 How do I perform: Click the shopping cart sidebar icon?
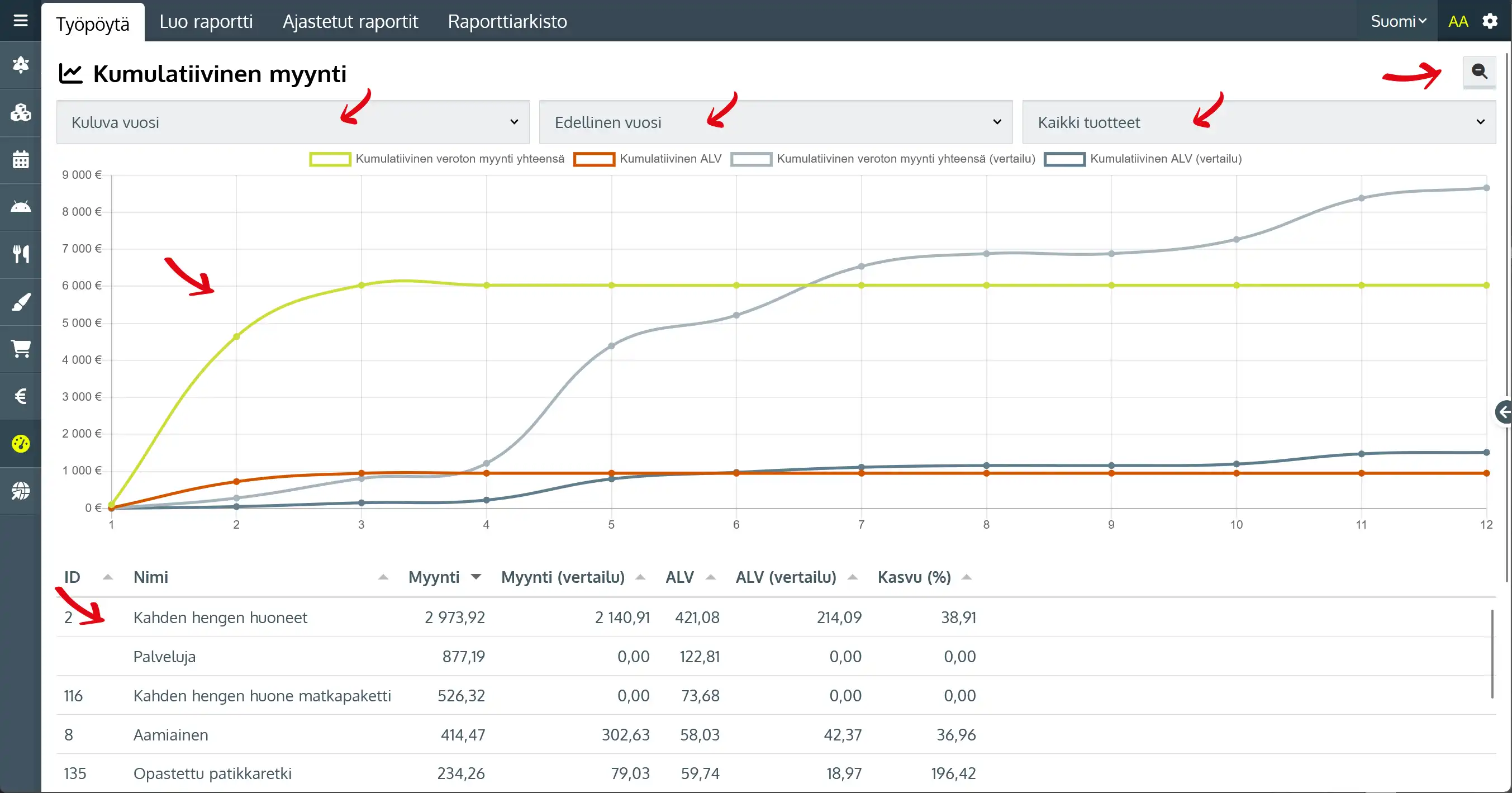(21, 349)
